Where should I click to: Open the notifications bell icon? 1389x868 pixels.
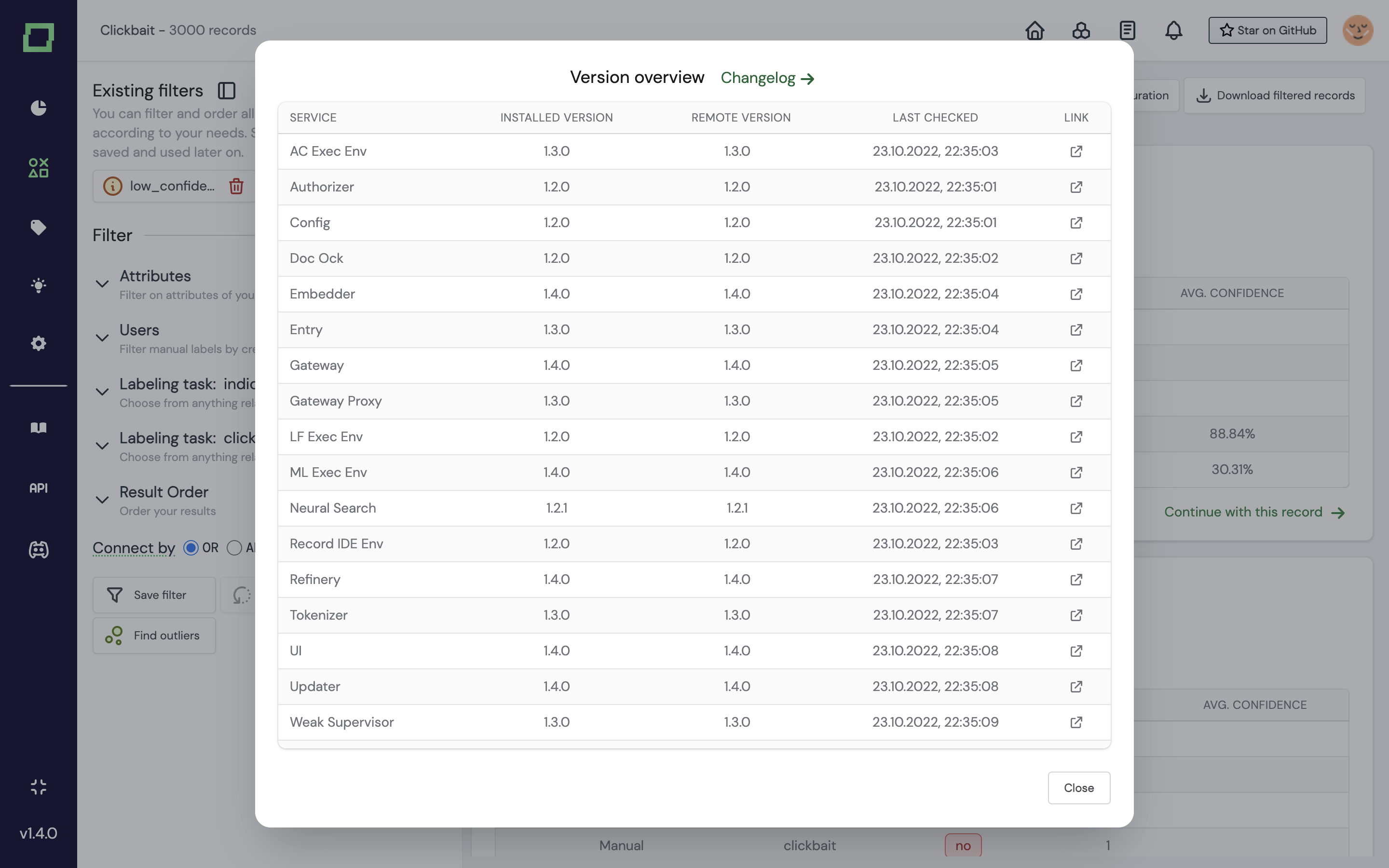(1173, 30)
